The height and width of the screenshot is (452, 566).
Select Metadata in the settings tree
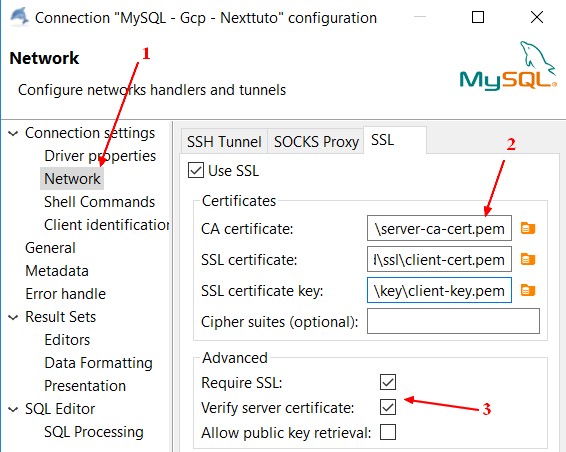click(57, 271)
